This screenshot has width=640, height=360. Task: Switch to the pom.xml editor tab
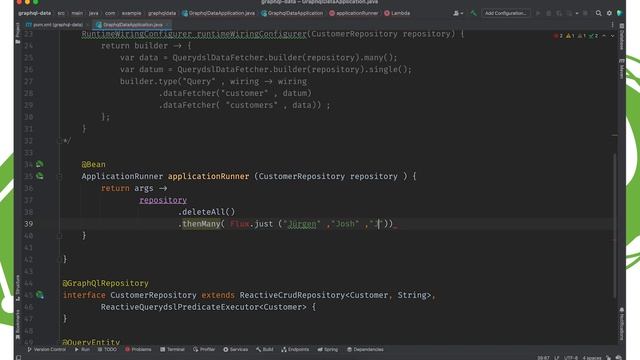click(x=55, y=25)
